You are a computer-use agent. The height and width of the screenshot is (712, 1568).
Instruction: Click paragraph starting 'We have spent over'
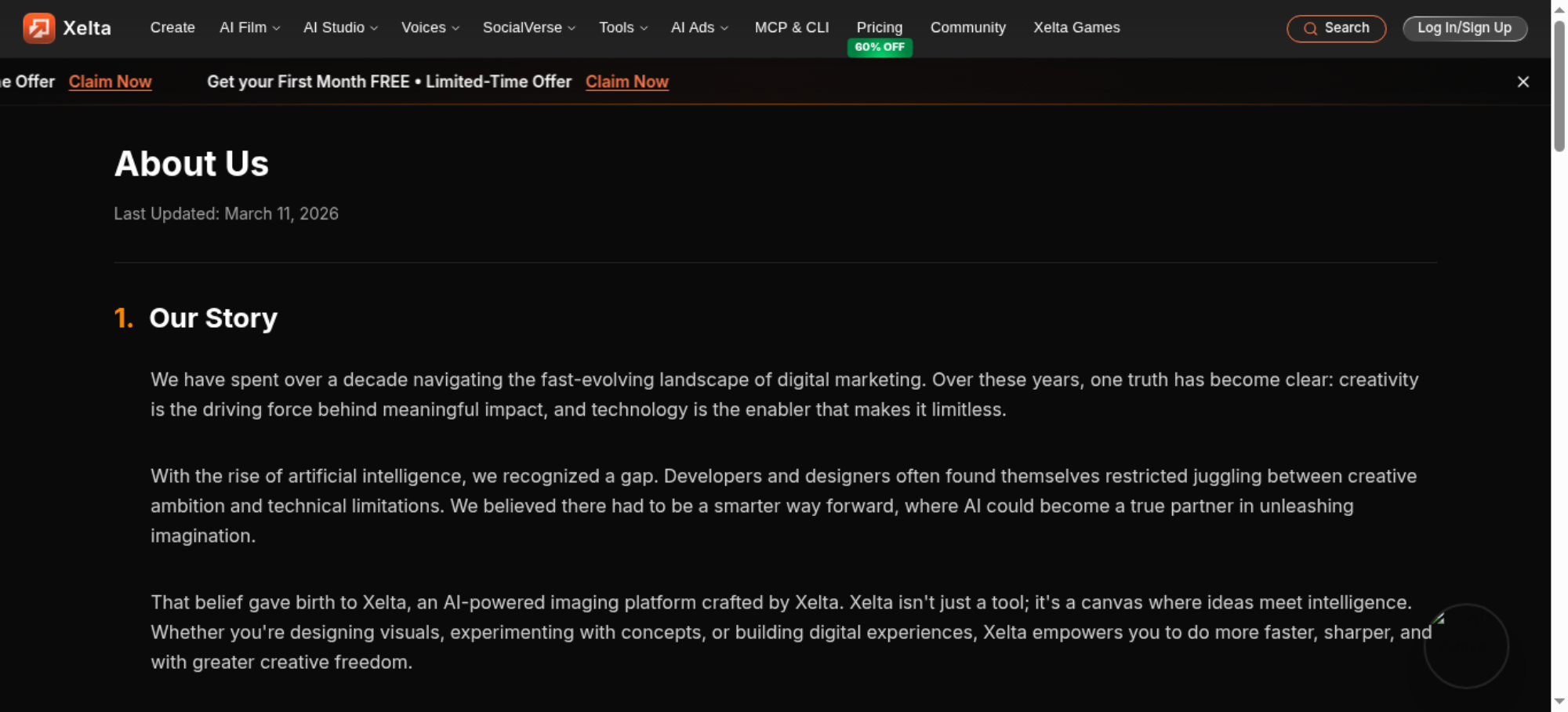pyautogui.click(x=784, y=394)
